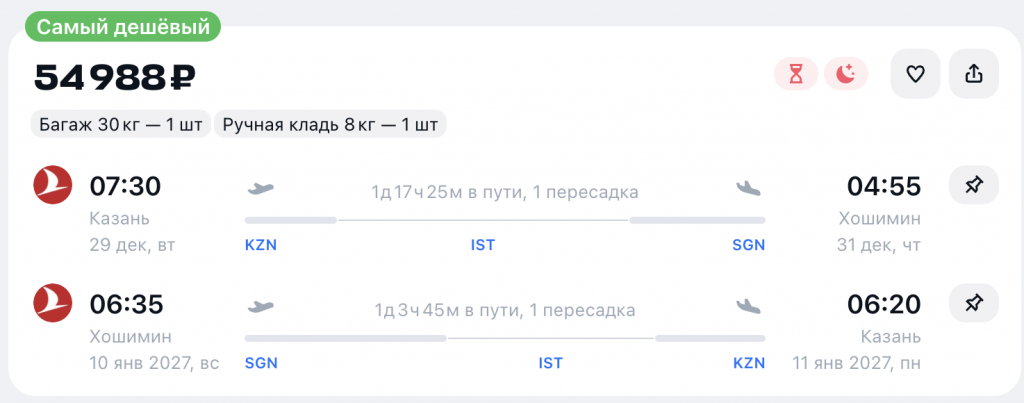Screen dimensions: 1024x403
Task: Pin the Kazan to Ho Chi Minh flight
Action: tap(973, 185)
